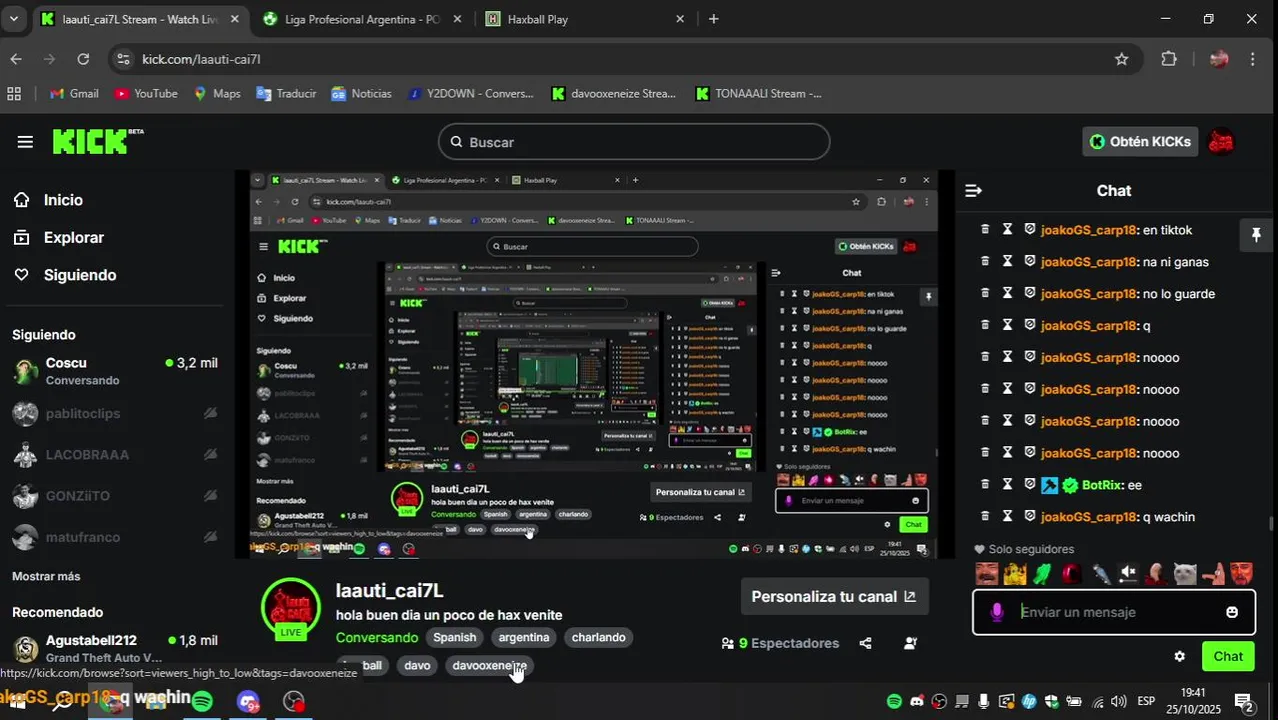Open the Kick hamburger sidebar menu
The width and height of the screenshot is (1278, 720).
pos(25,142)
